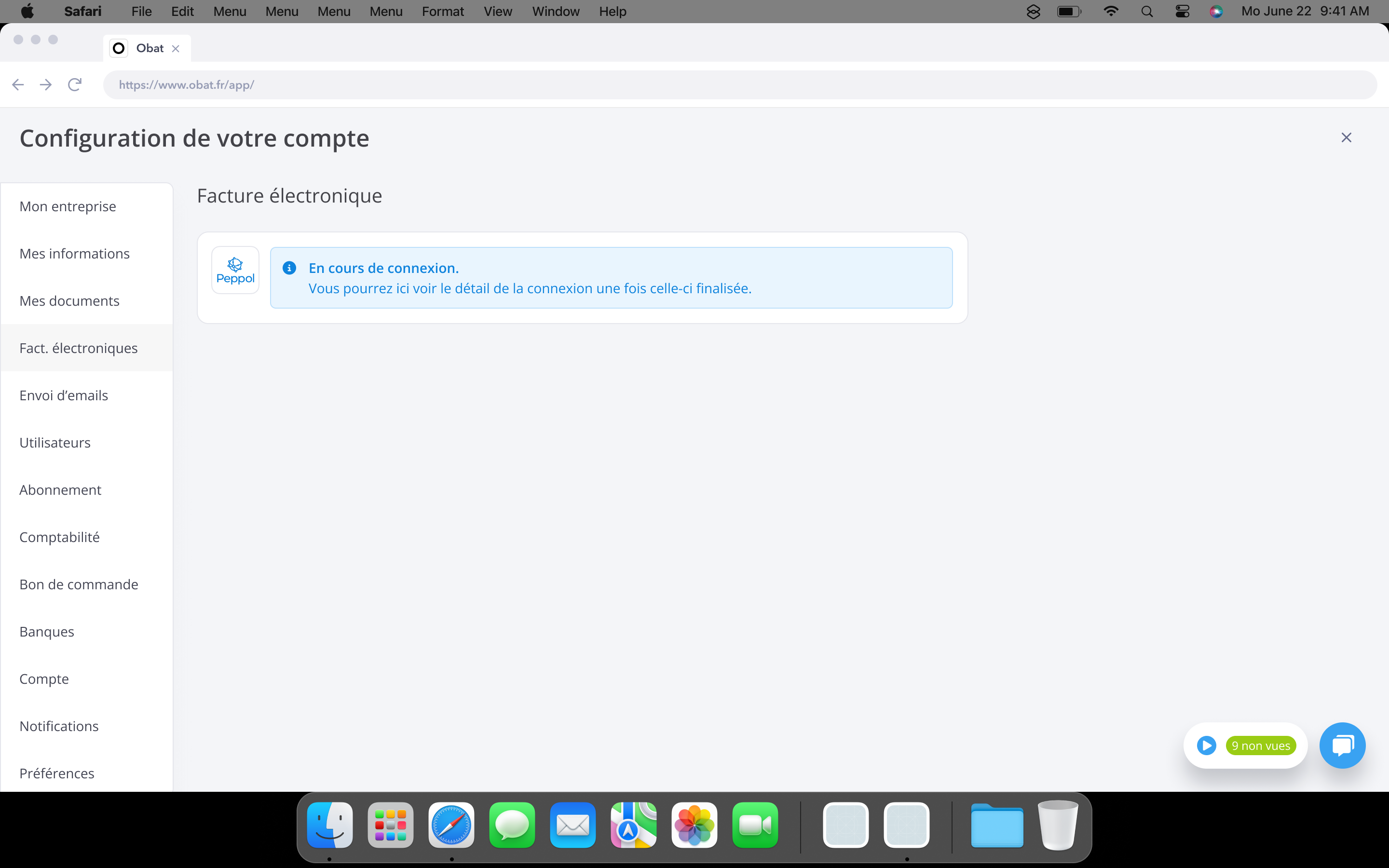
Task: Click the browser forward arrow
Action: point(46,85)
